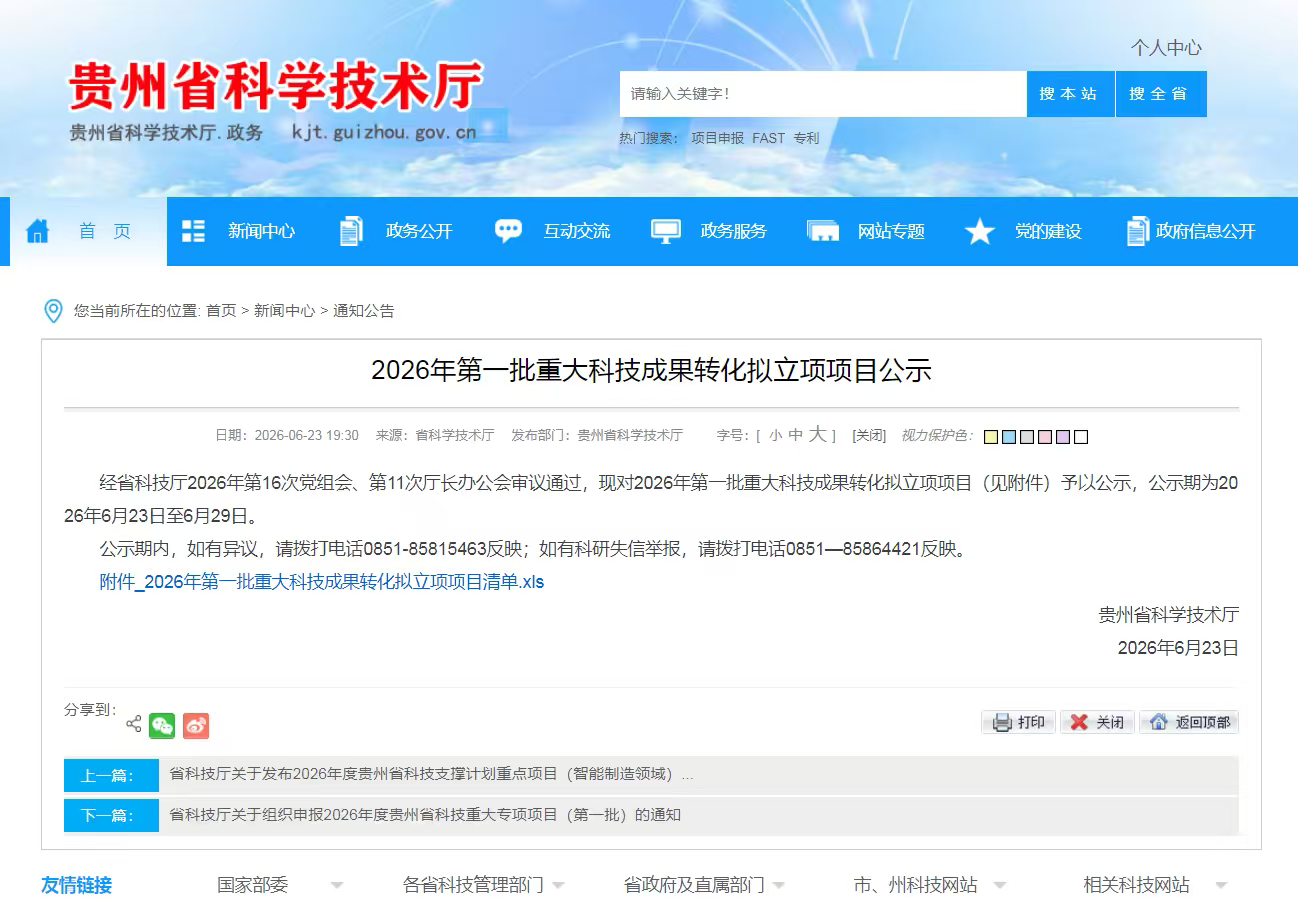Click 搜全省 search button
Screen dimensions: 1298x901
click(x=1161, y=94)
